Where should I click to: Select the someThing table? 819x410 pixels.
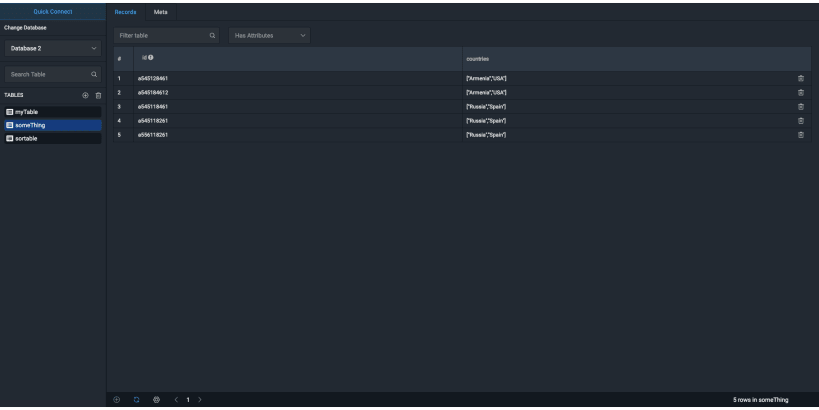pyautogui.click(x=53, y=125)
